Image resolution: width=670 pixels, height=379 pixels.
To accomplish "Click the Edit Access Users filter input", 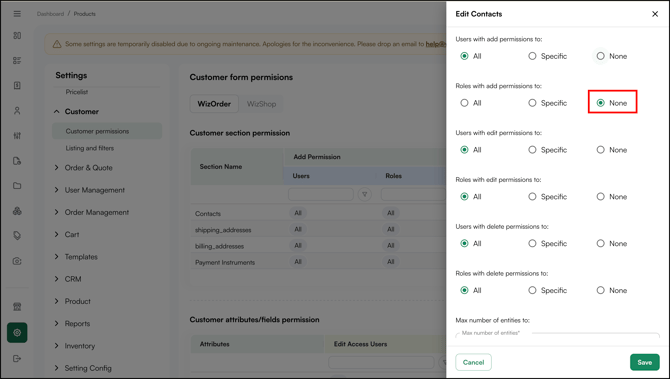I will (x=381, y=362).
